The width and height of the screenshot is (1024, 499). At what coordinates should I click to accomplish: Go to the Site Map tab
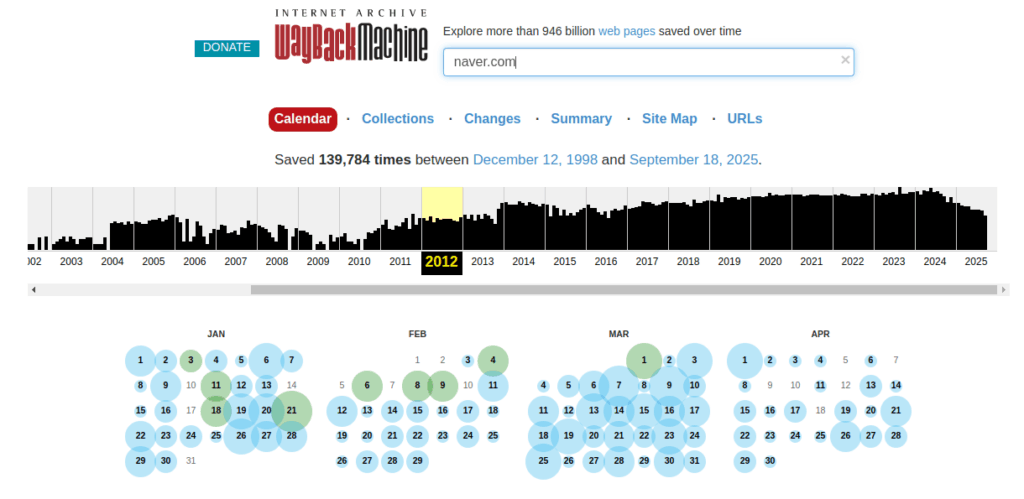pyautogui.click(x=669, y=119)
